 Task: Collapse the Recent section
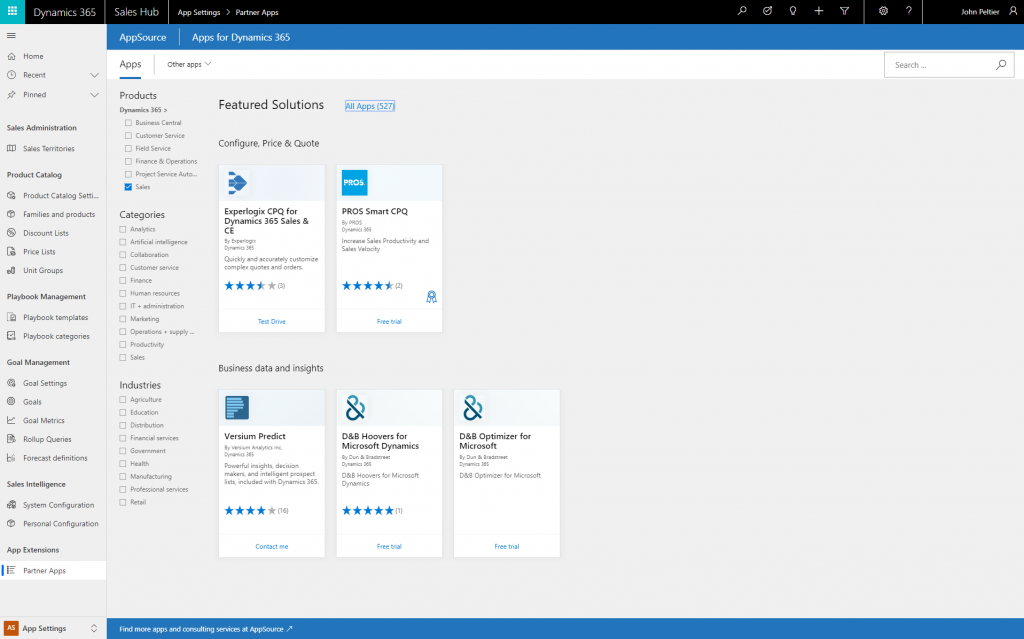click(x=94, y=74)
